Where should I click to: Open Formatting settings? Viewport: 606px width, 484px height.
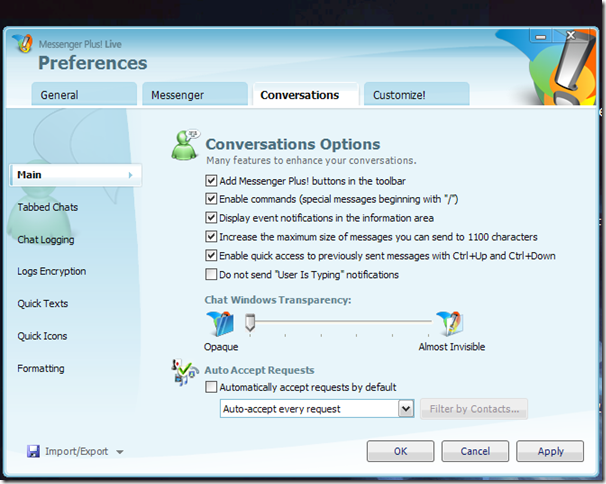click(41, 368)
